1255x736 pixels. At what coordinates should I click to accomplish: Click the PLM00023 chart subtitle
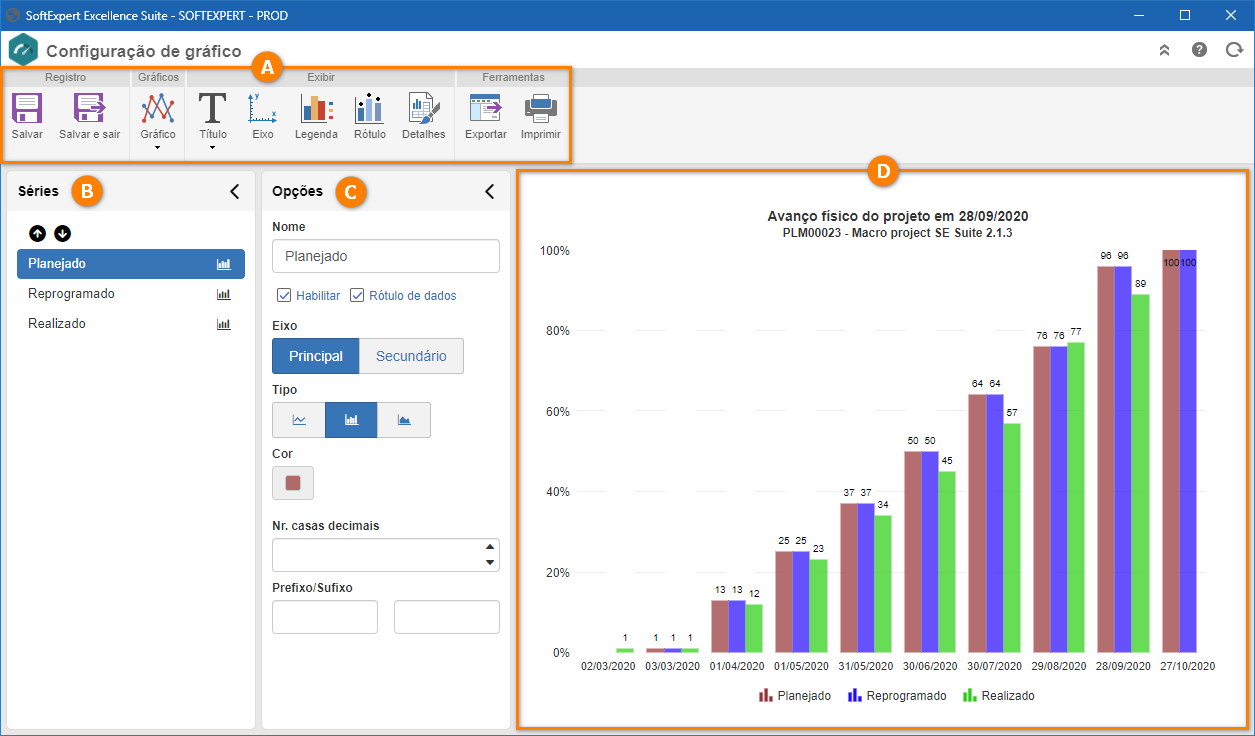point(898,233)
